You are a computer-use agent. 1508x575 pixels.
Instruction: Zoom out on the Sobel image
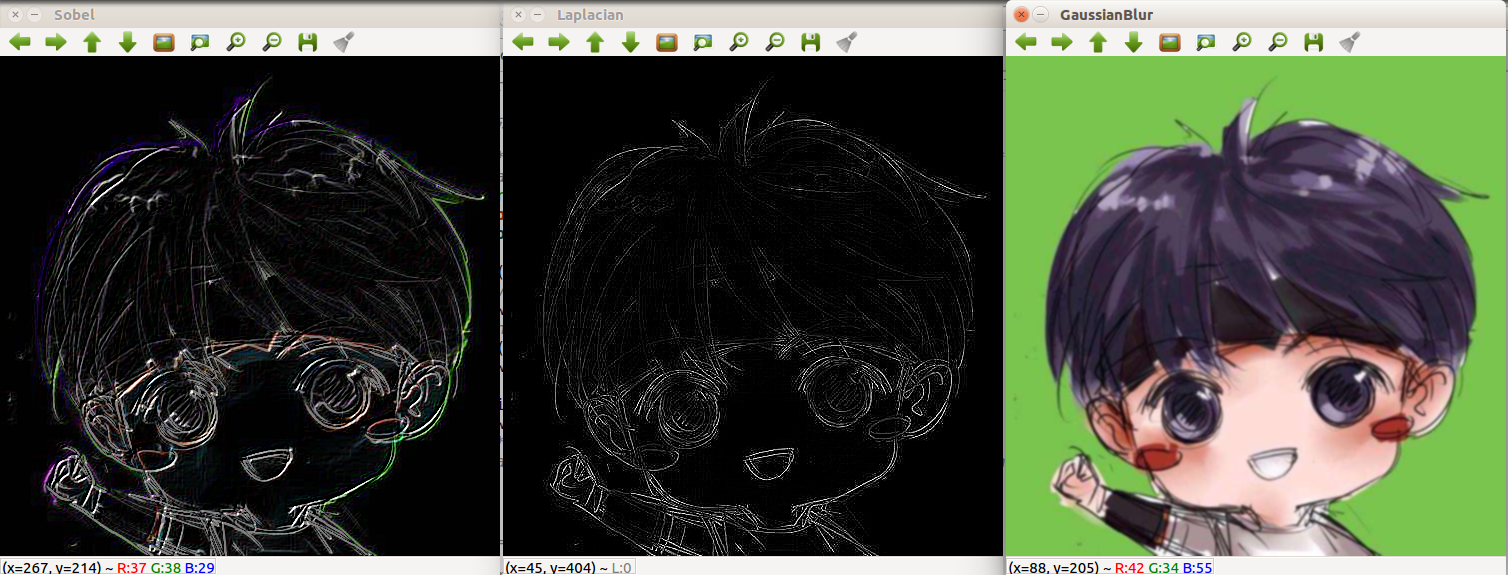click(272, 42)
